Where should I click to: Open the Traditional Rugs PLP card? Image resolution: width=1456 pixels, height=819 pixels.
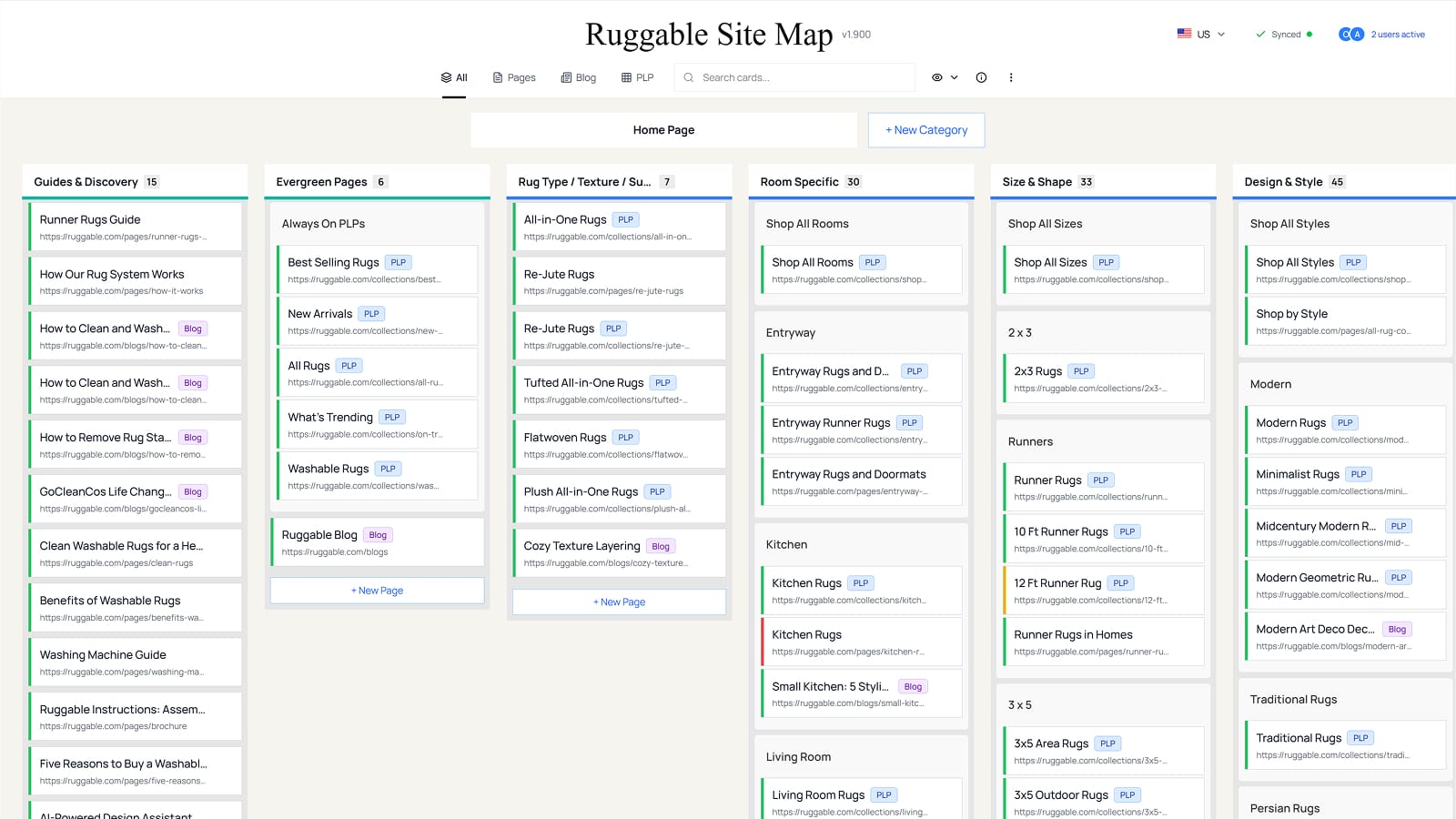[1346, 745]
